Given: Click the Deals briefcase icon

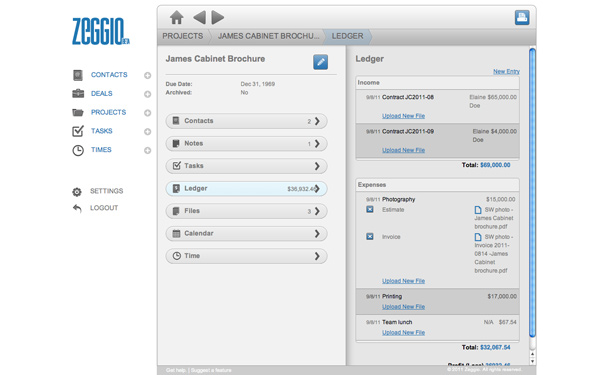Looking at the screenshot, I should coord(78,93).
